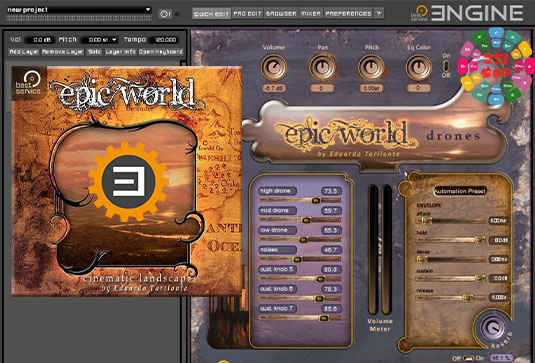Viewport: 535px width, 363px height.
Task: Click the envelope sustain slider handle
Action: point(480,279)
